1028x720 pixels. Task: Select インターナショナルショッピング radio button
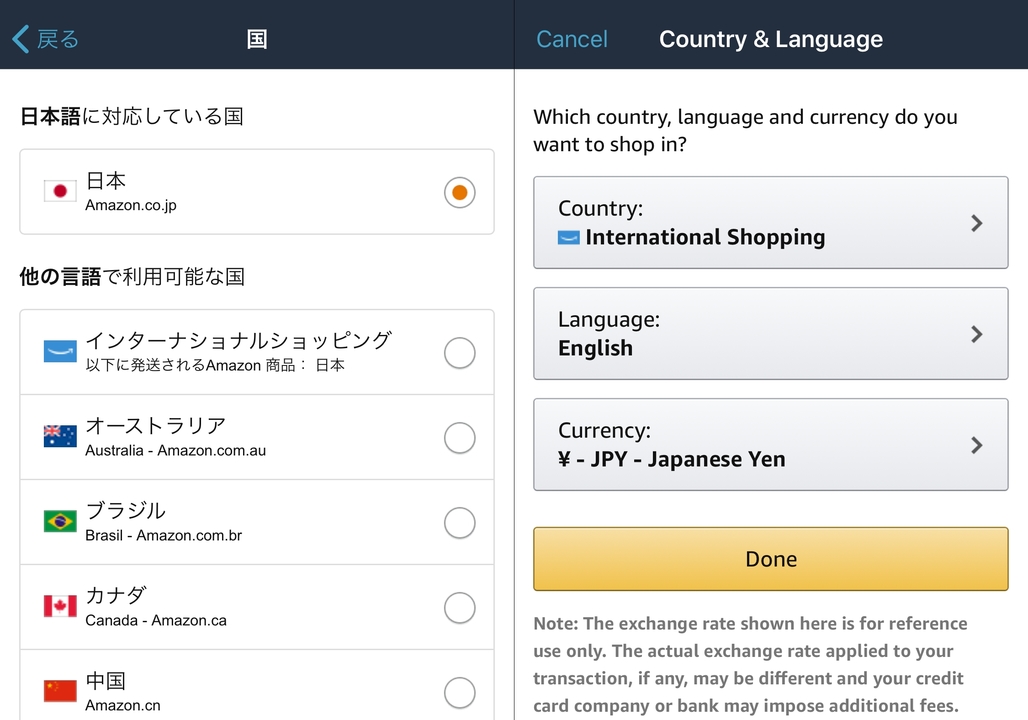[x=460, y=353]
